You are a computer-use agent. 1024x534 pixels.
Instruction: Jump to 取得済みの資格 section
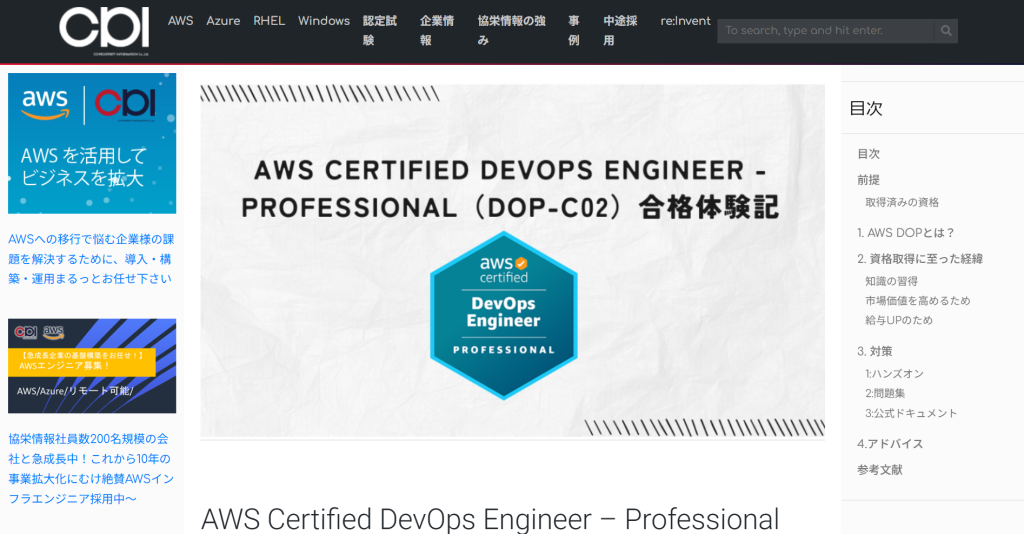[x=902, y=202]
